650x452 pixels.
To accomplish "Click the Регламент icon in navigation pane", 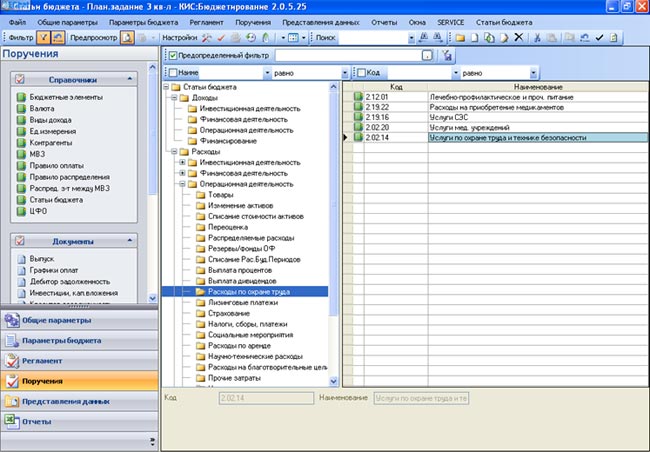I will coord(11,361).
